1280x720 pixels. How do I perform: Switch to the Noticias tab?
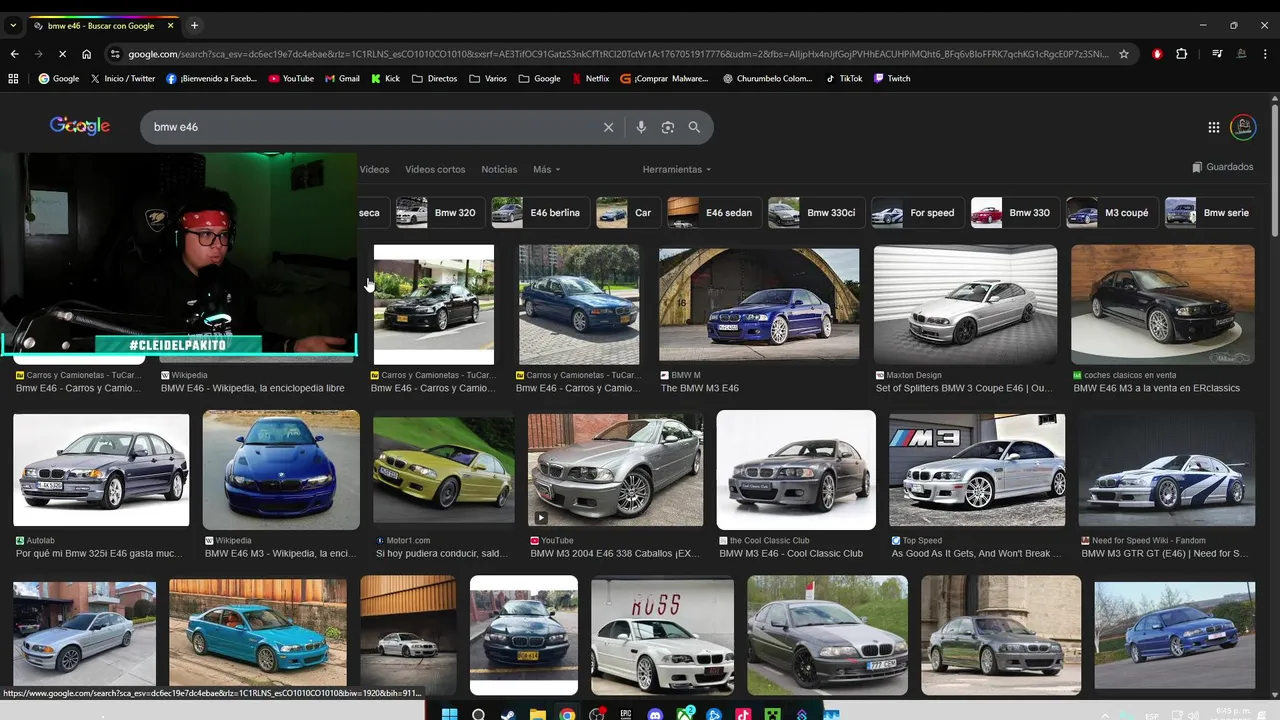point(499,169)
